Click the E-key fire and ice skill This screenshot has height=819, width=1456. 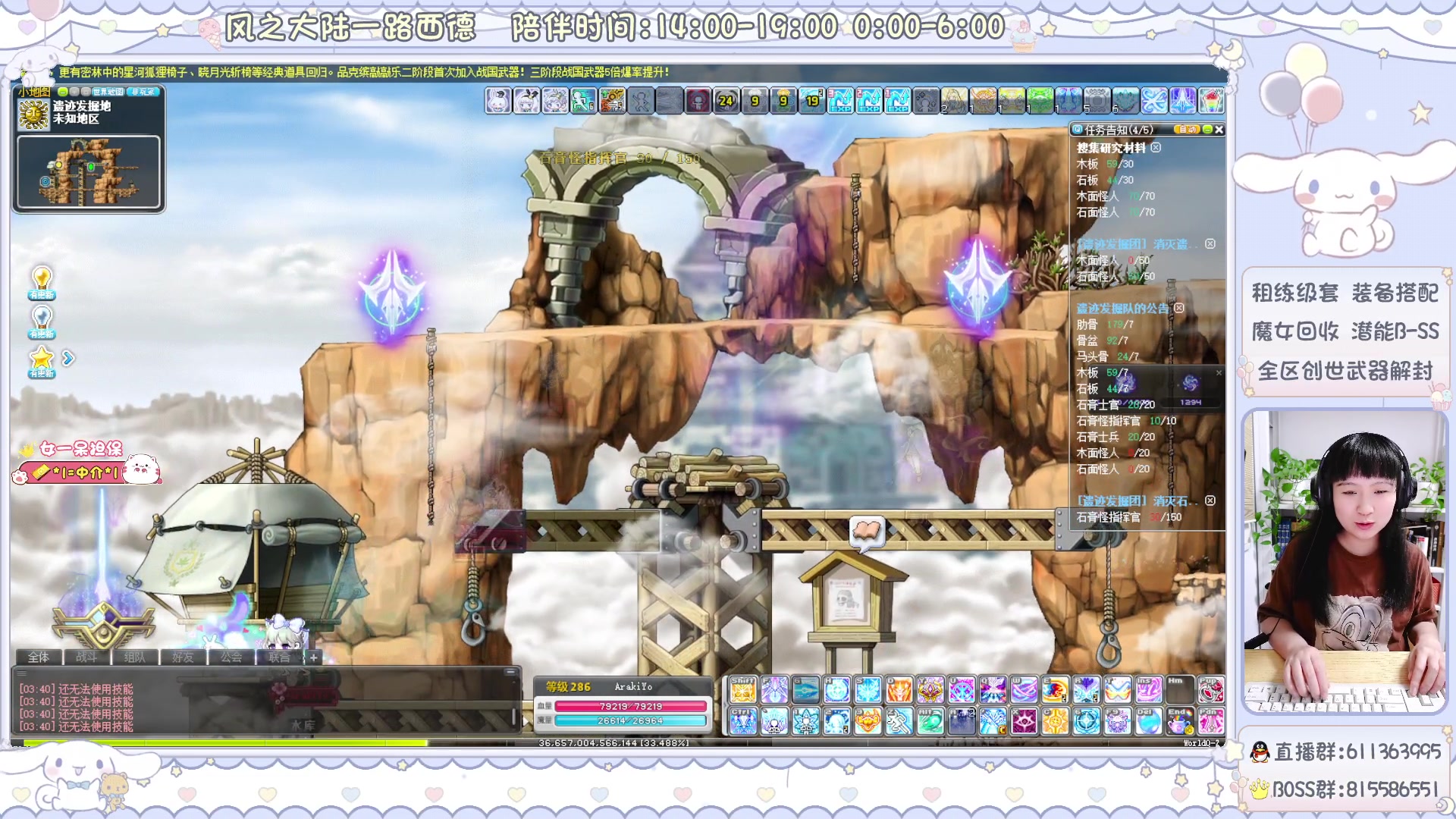click(x=1055, y=690)
